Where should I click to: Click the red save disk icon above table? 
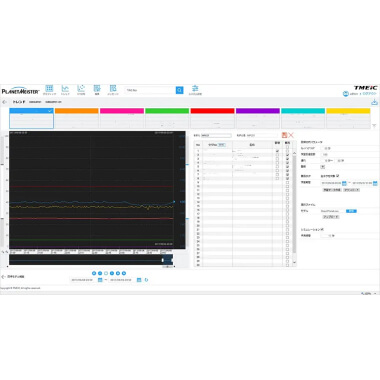(x=284, y=135)
